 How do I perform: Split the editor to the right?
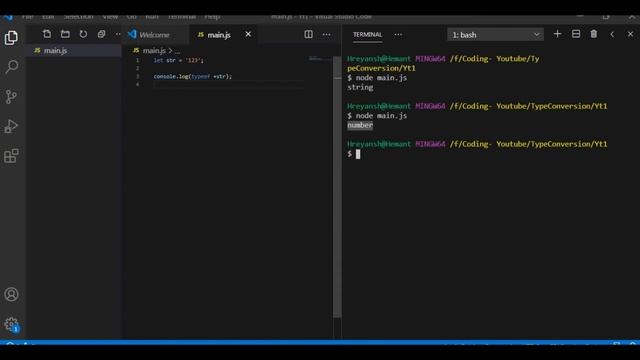tap(309, 35)
